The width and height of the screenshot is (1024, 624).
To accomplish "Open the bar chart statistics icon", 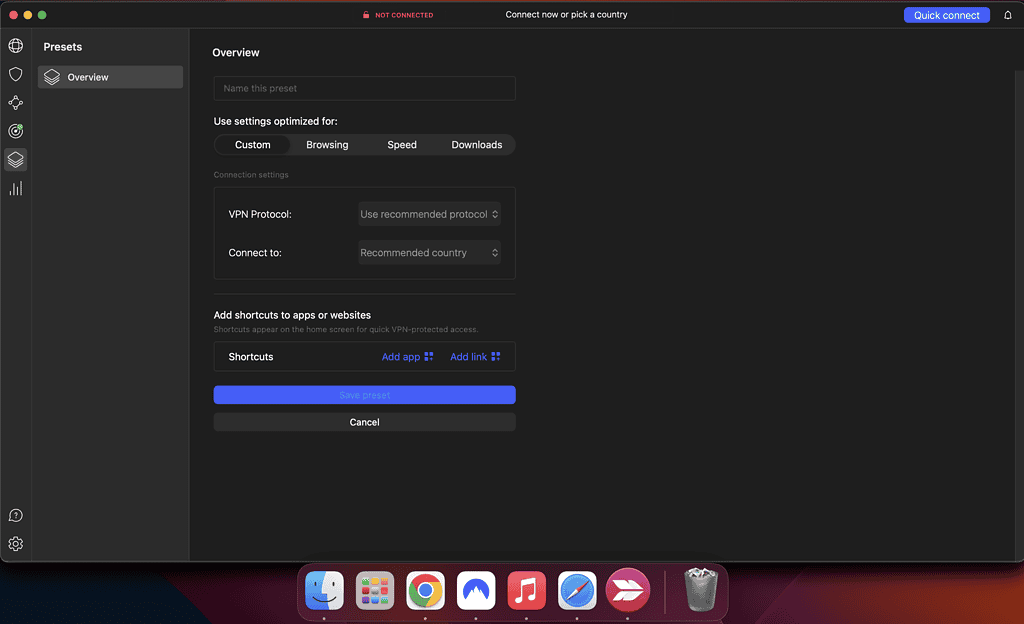I will pos(15,188).
